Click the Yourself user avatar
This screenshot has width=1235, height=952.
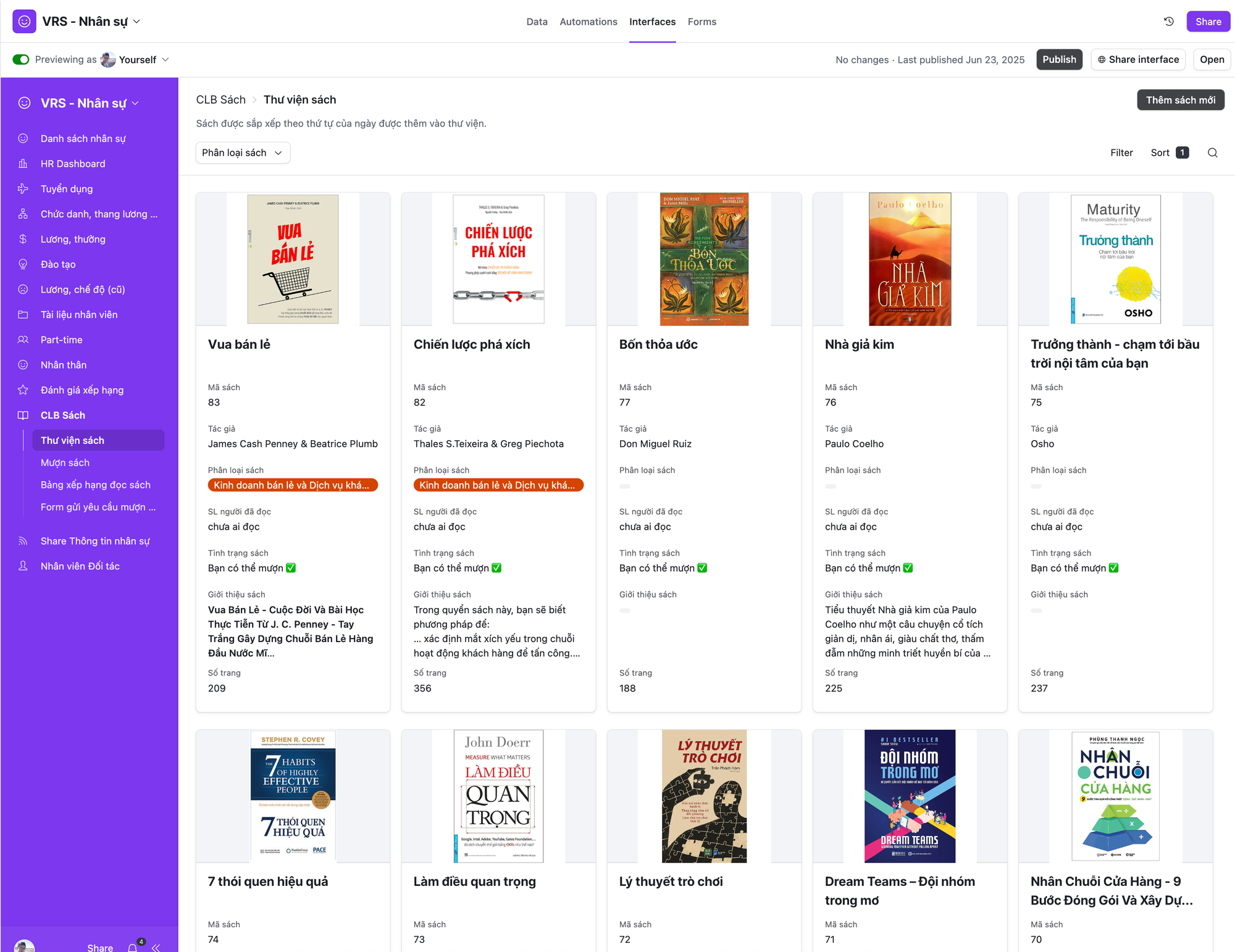[108, 60]
